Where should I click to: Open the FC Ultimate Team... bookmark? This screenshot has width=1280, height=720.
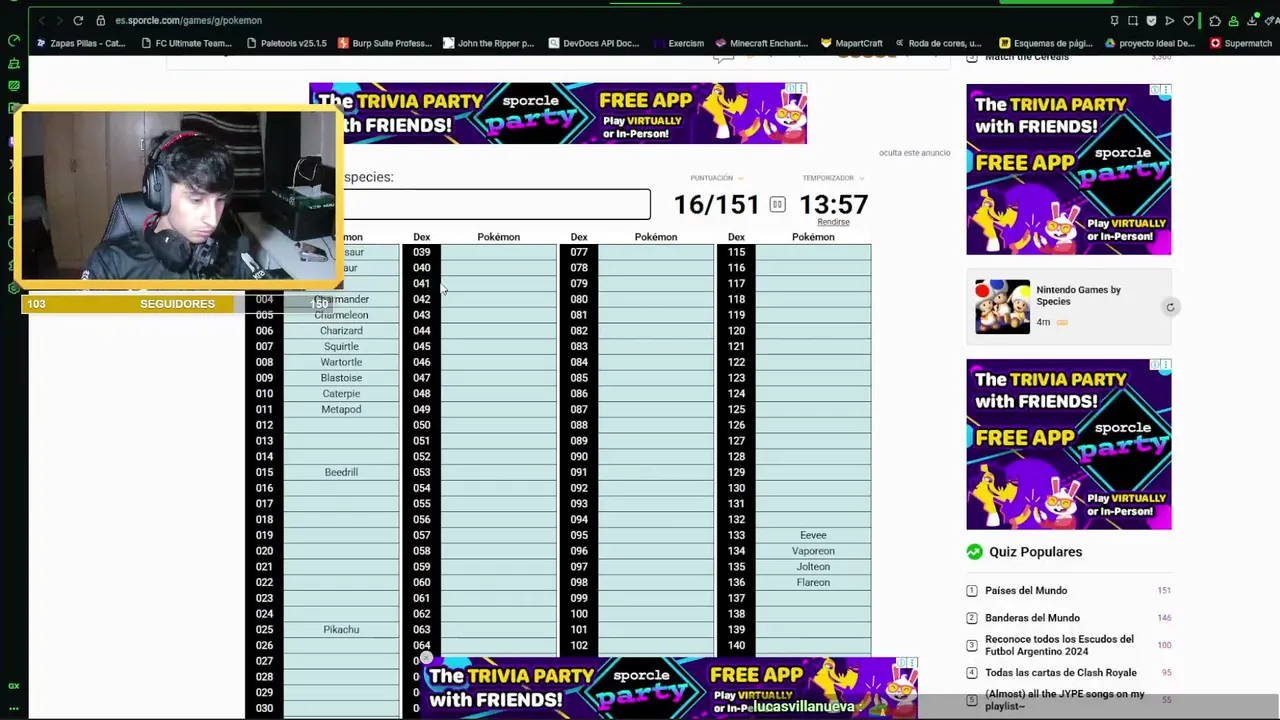[x=186, y=43]
